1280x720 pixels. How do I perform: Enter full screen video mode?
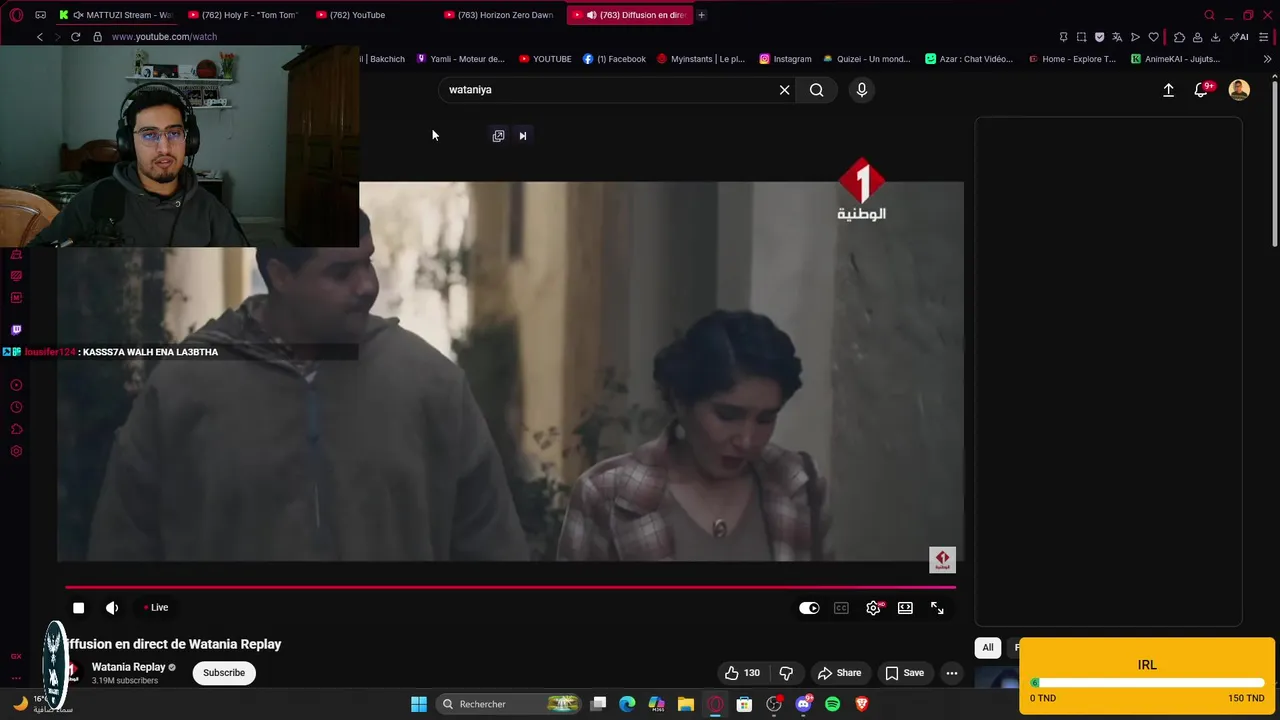pos(937,608)
